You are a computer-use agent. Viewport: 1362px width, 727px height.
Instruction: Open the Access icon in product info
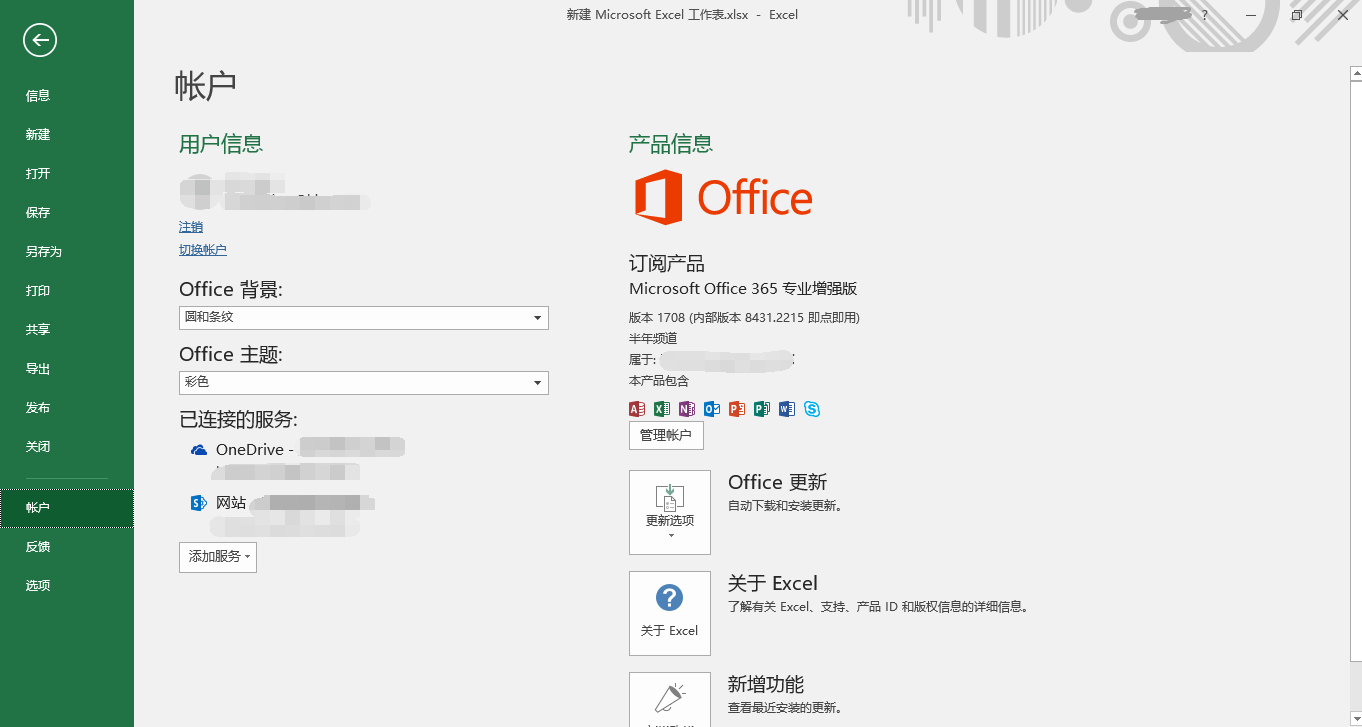637,408
